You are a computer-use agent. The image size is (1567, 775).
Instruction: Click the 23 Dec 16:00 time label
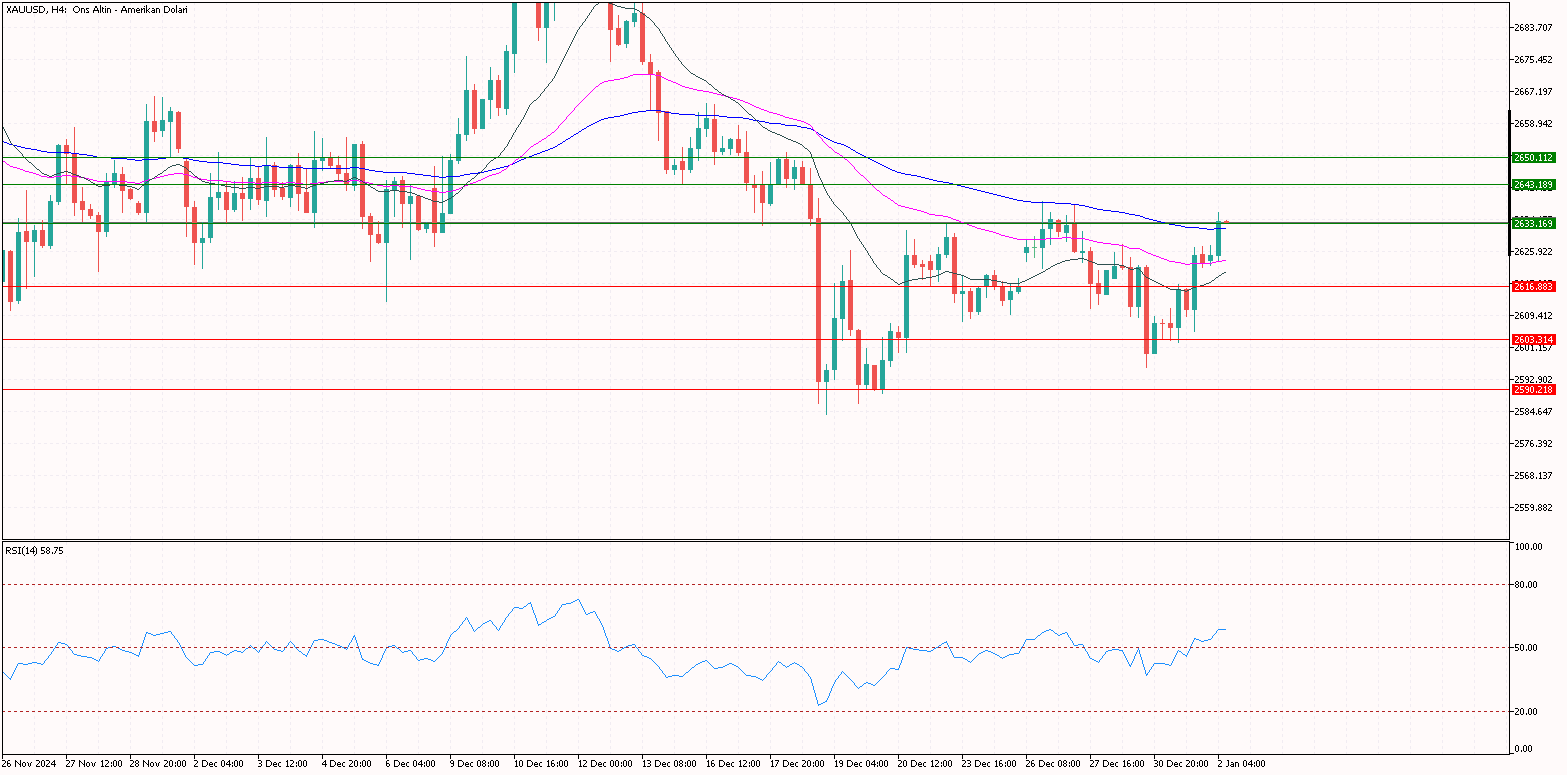pos(987,765)
